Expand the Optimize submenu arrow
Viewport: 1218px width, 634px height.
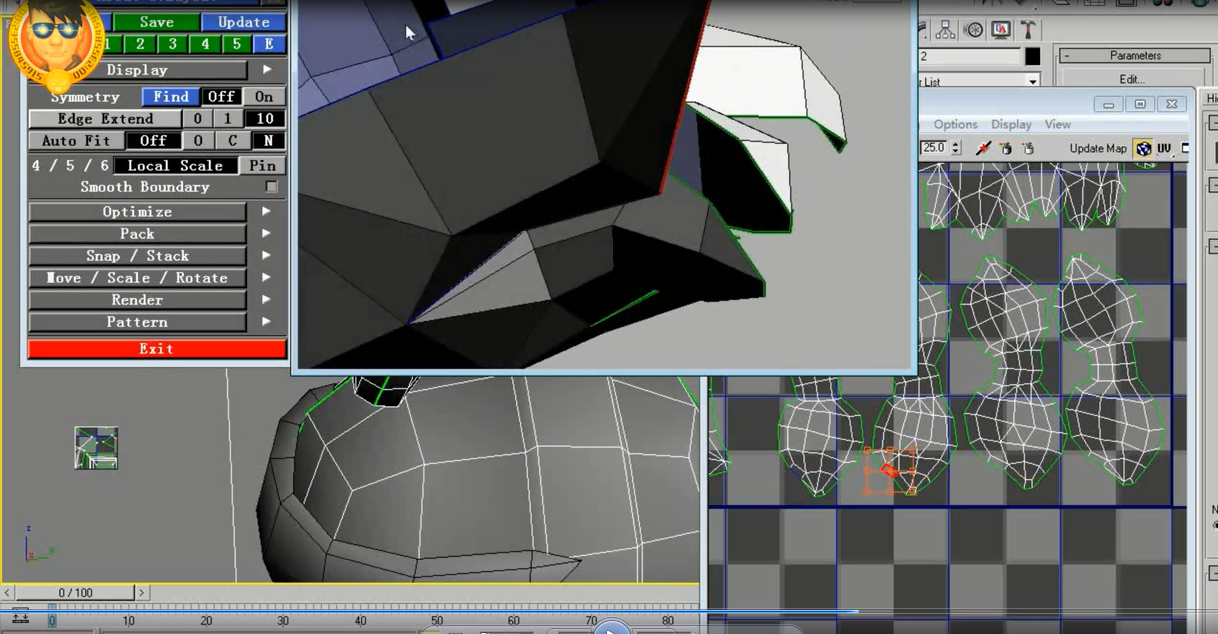click(267, 212)
